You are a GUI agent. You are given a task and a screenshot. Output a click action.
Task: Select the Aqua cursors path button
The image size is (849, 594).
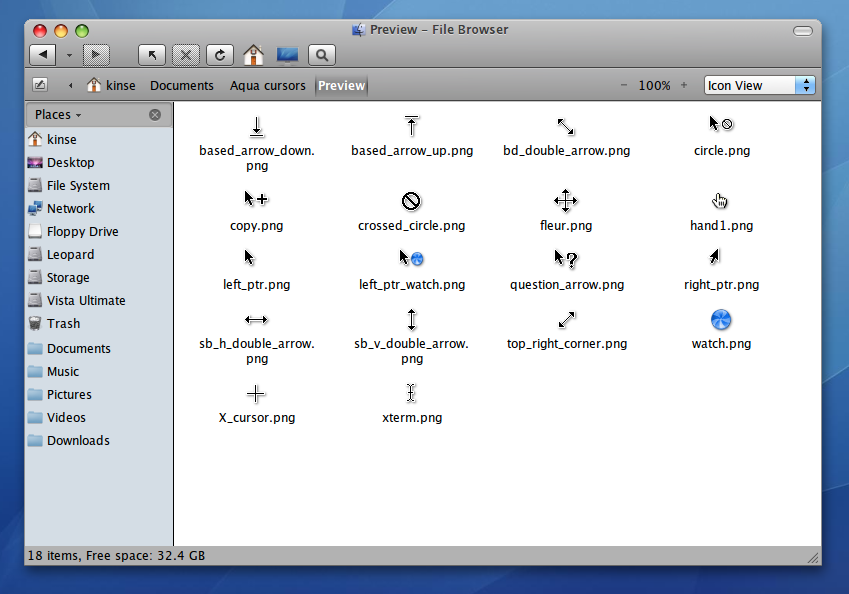click(267, 85)
